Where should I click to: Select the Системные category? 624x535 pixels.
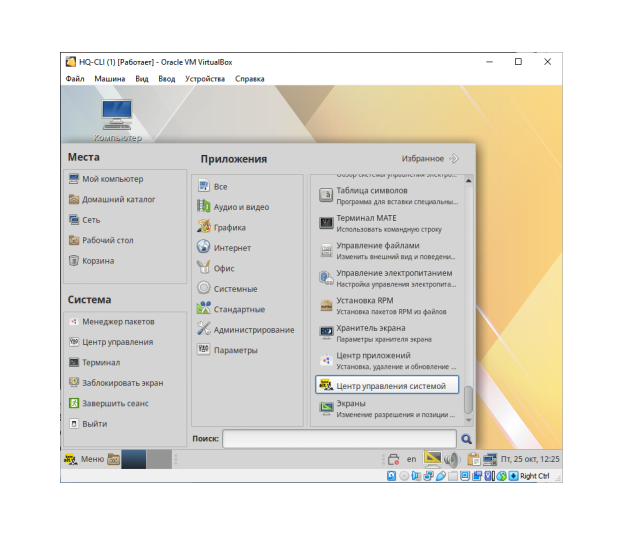(227, 289)
